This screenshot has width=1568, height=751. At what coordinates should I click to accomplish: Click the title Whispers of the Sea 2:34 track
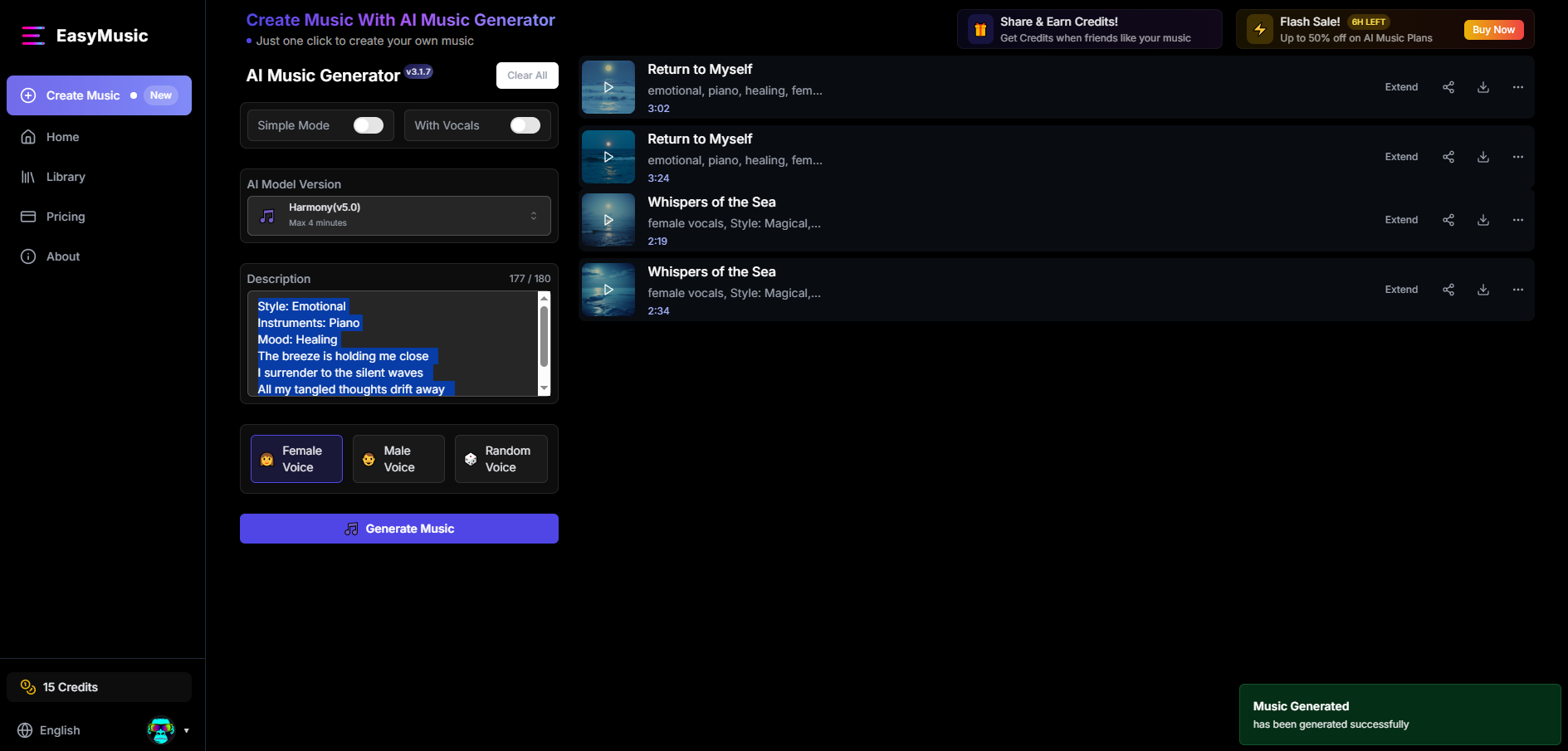(711, 272)
